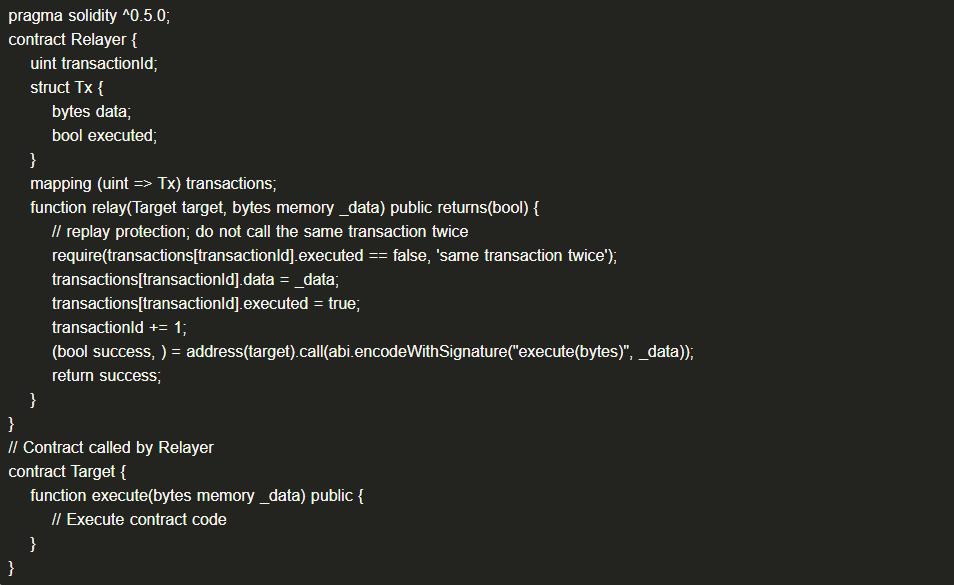The width and height of the screenshot is (954, 585).
Task: Click the transactions mapping declaration line
Action: (153, 184)
